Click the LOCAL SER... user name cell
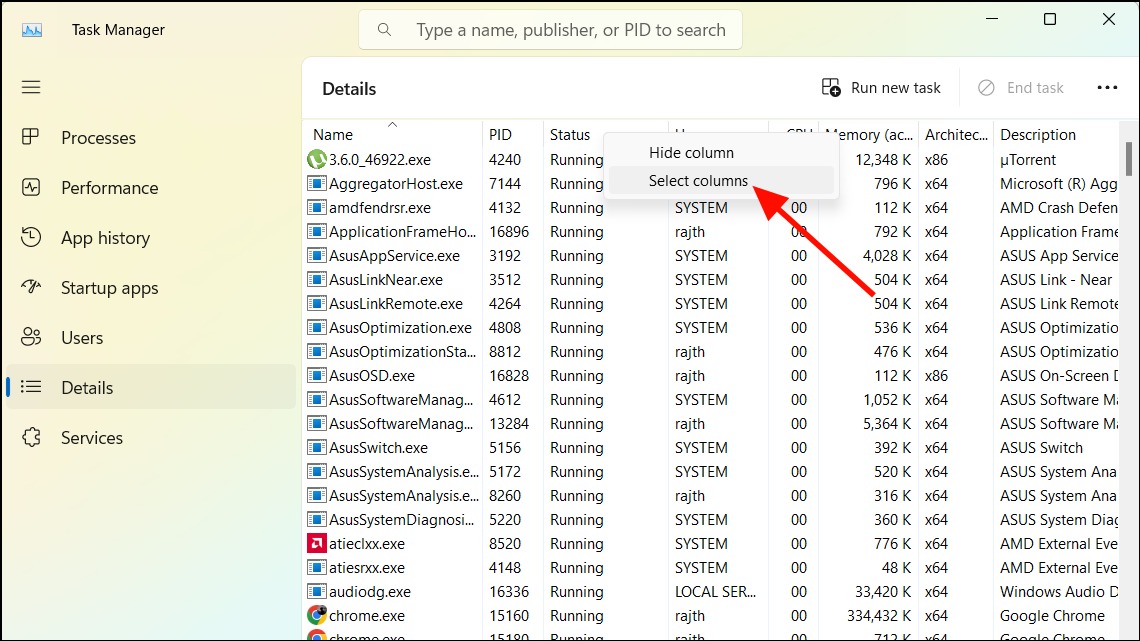 pos(715,592)
